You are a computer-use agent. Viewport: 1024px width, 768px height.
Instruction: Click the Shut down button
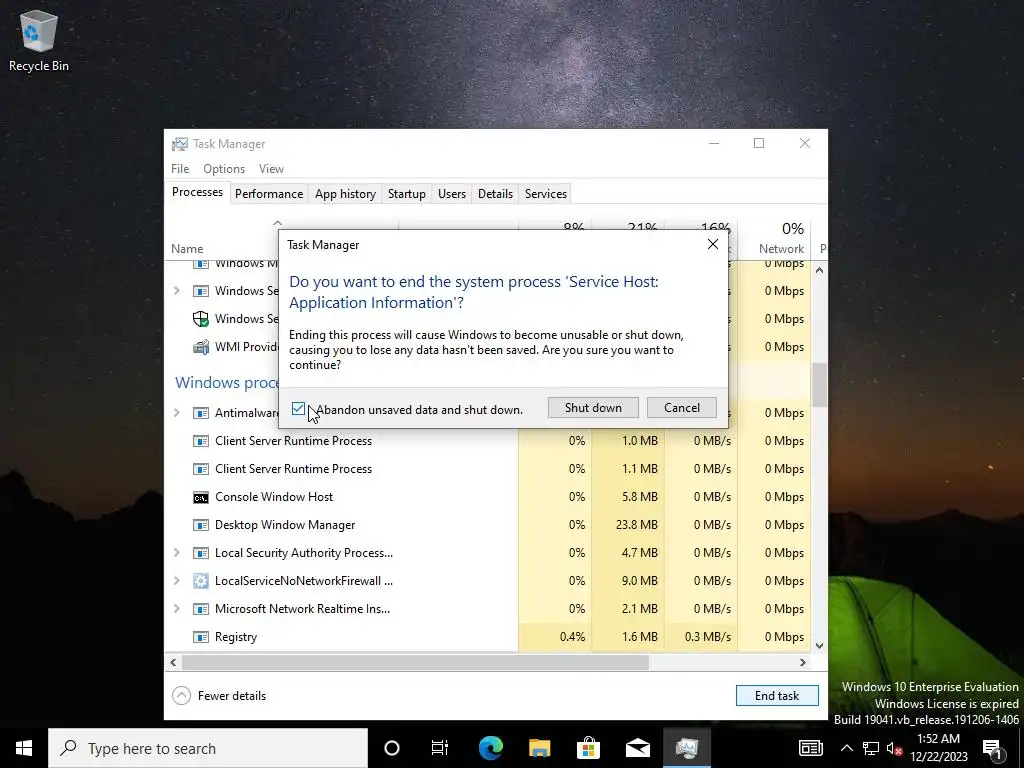click(593, 408)
